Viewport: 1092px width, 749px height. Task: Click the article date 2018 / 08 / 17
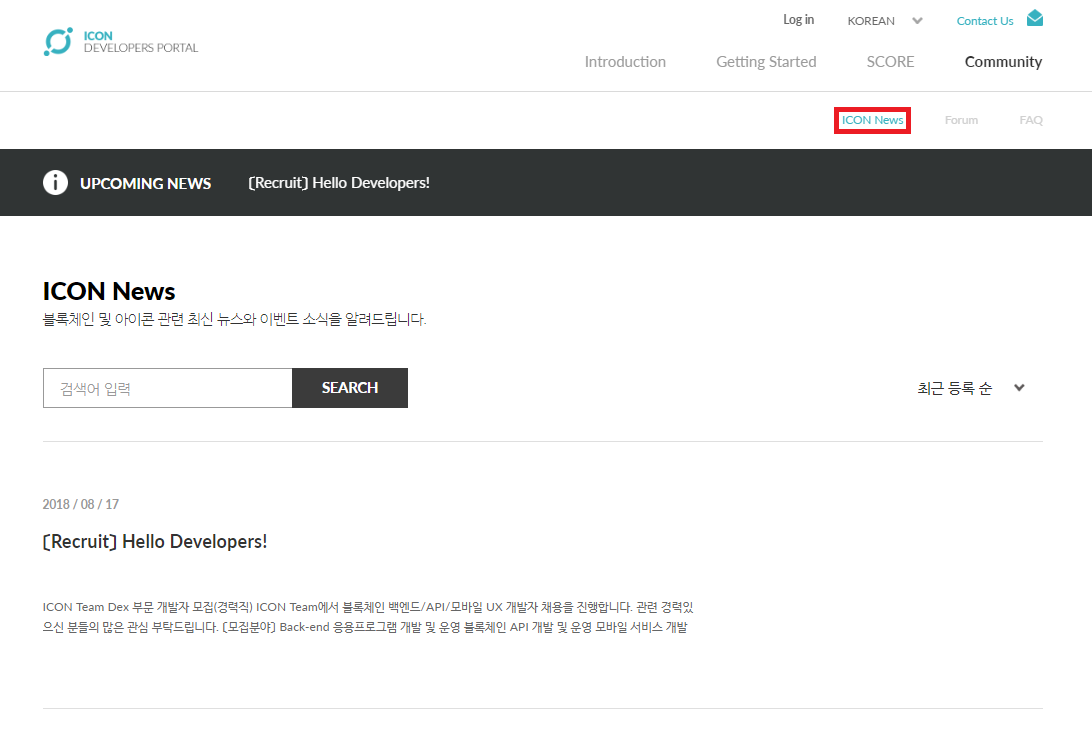coord(81,504)
